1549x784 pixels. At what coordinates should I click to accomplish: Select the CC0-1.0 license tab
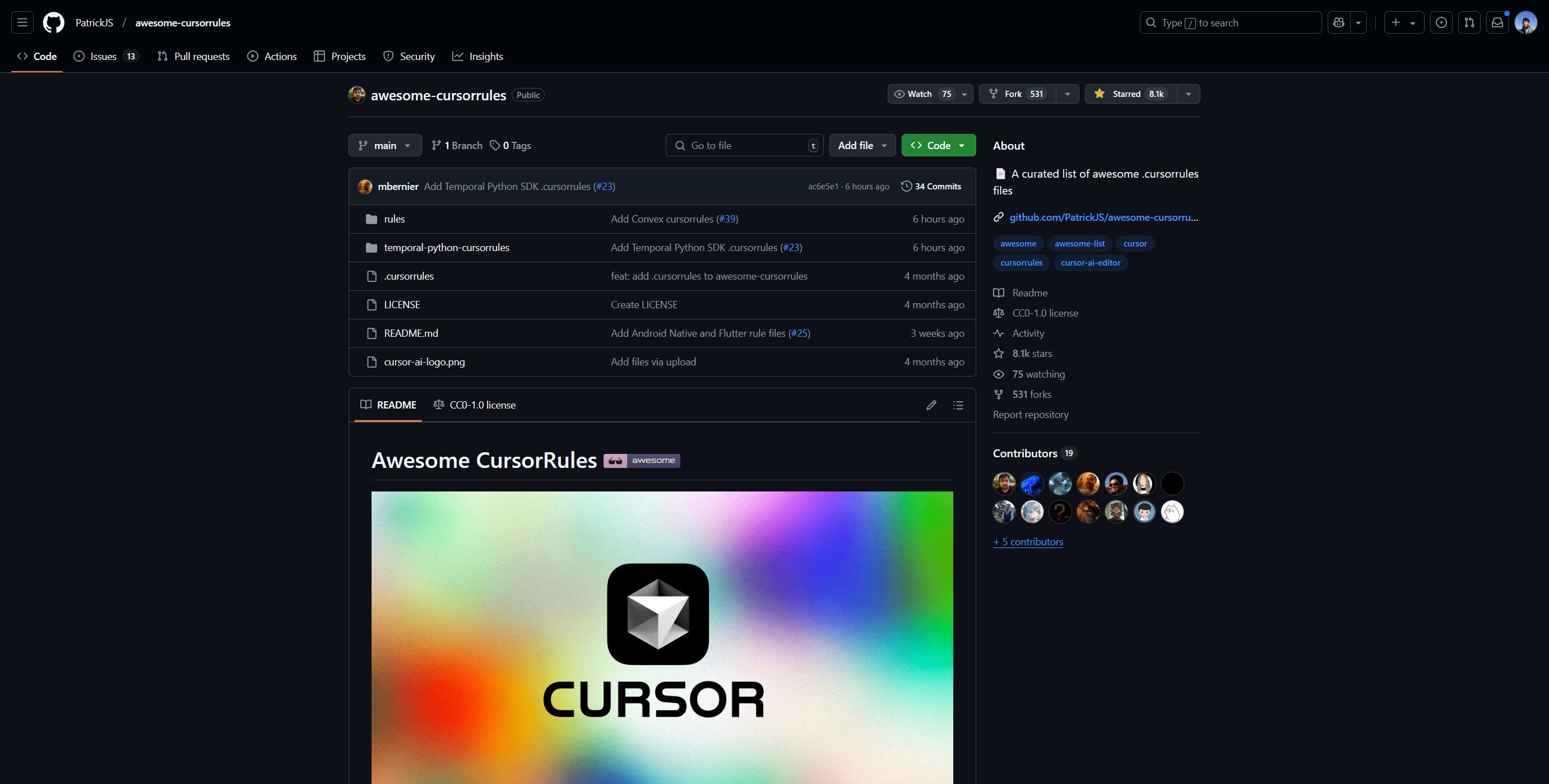[475, 405]
